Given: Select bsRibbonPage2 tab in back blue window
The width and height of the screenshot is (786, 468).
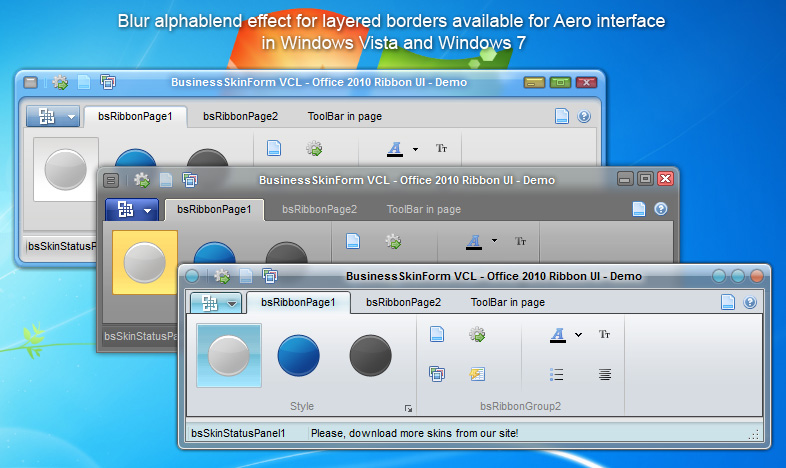Looking at the screenshot, I should [240, 116].
